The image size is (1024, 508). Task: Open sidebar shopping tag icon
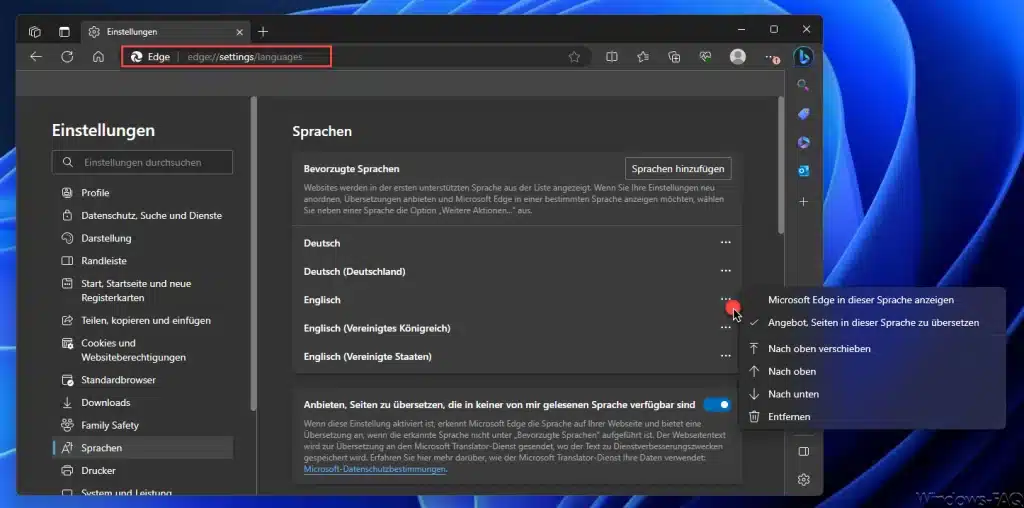point(804,114)
